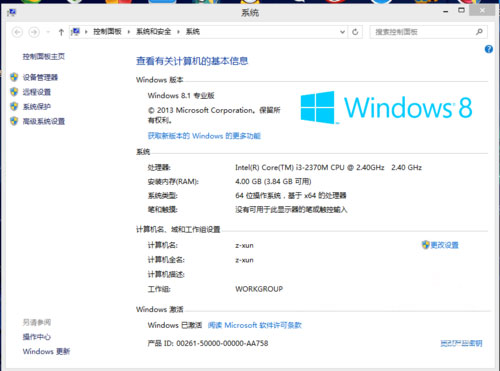Expand the chevron after 控制面板 breadcrumb

click(x=129, y=32)
